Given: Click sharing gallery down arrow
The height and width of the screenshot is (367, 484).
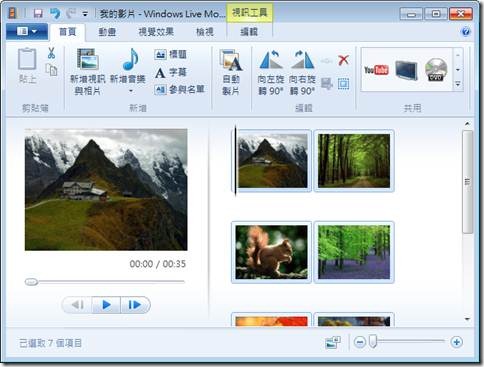Looking at the screenshot, I should 458,70.
